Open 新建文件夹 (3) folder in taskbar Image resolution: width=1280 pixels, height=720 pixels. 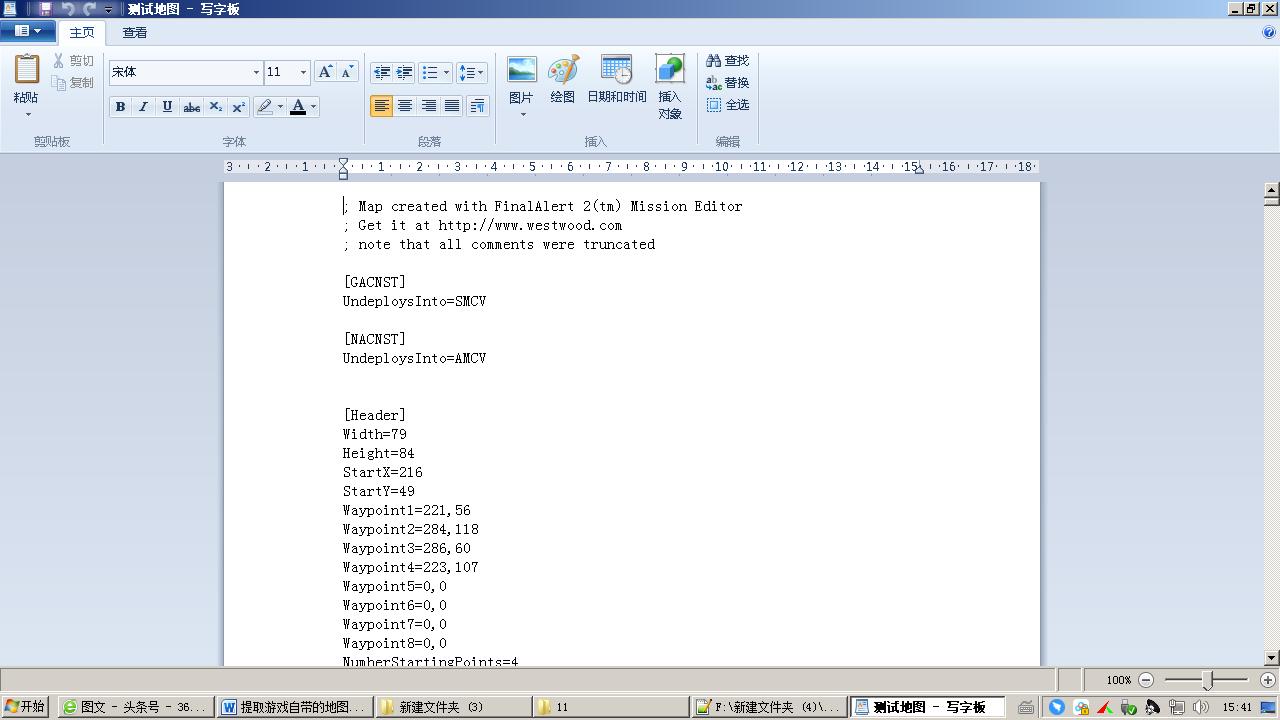point(453,707)
